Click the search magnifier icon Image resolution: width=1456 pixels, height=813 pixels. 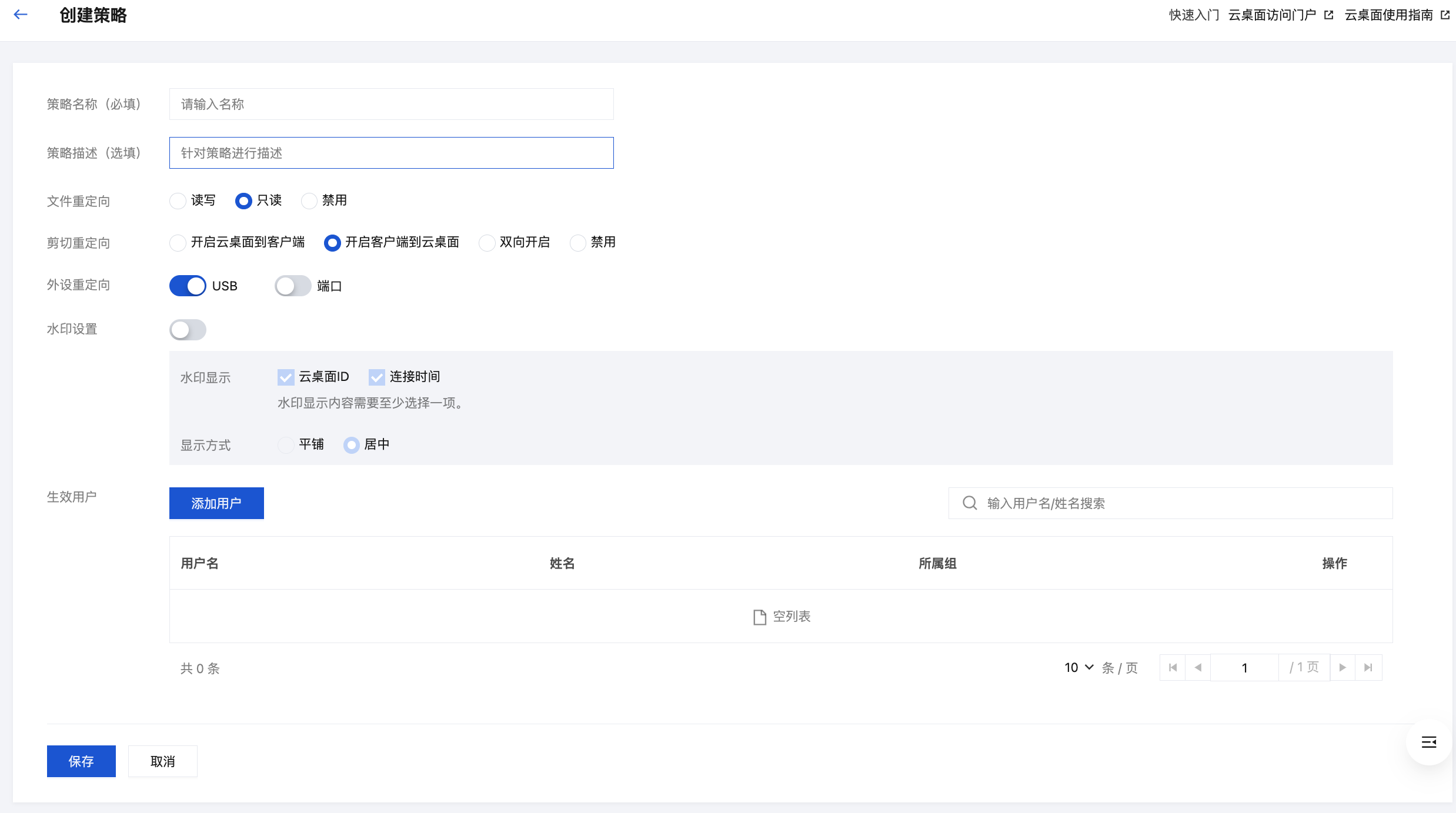click(970, 503)
